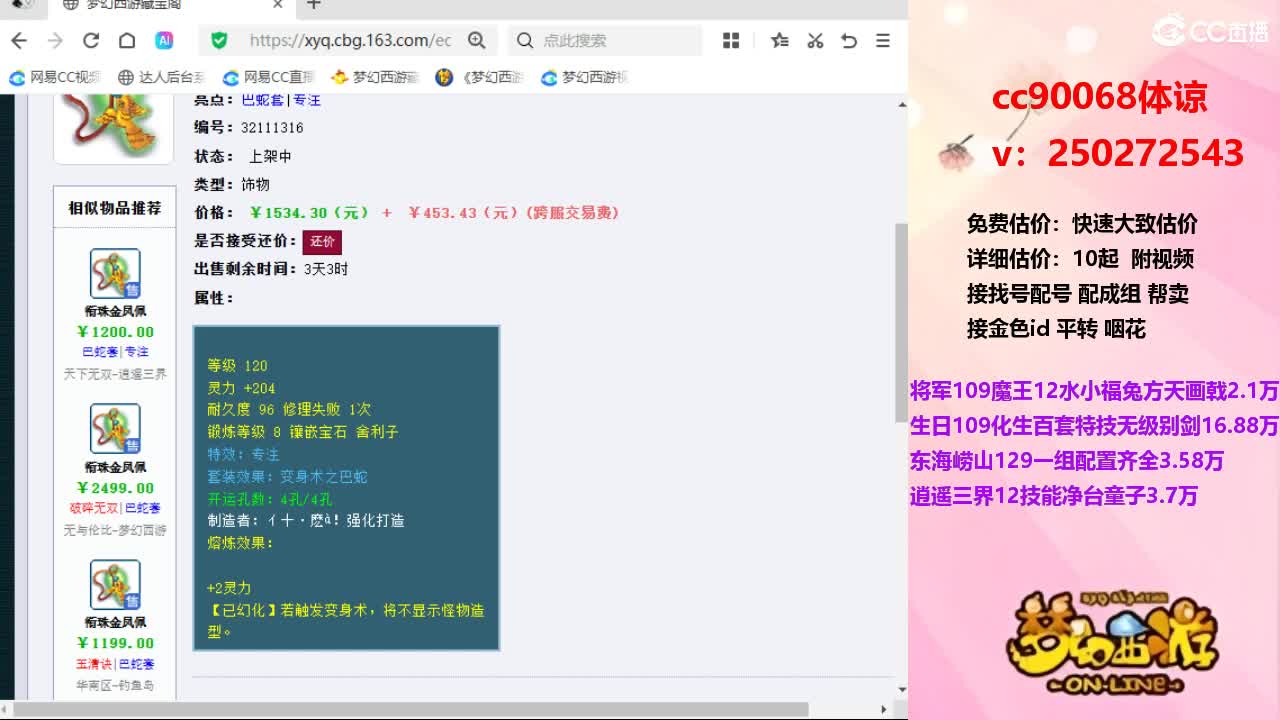Click the undo closed tab icon
This screenshot has height=720, width=1280.
coord(849,40)
